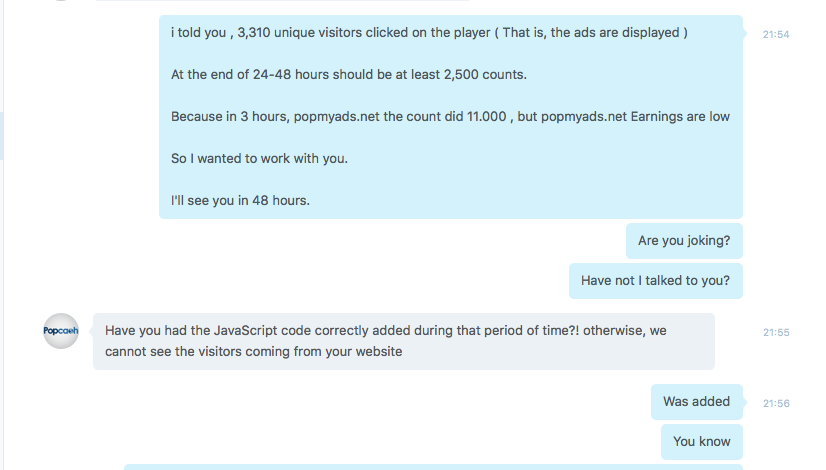Image resolution: width=826 pixels, height=470 pixels.
Task: Click the 'Have not I talked to you?' message
Action: tap(656, 281)
